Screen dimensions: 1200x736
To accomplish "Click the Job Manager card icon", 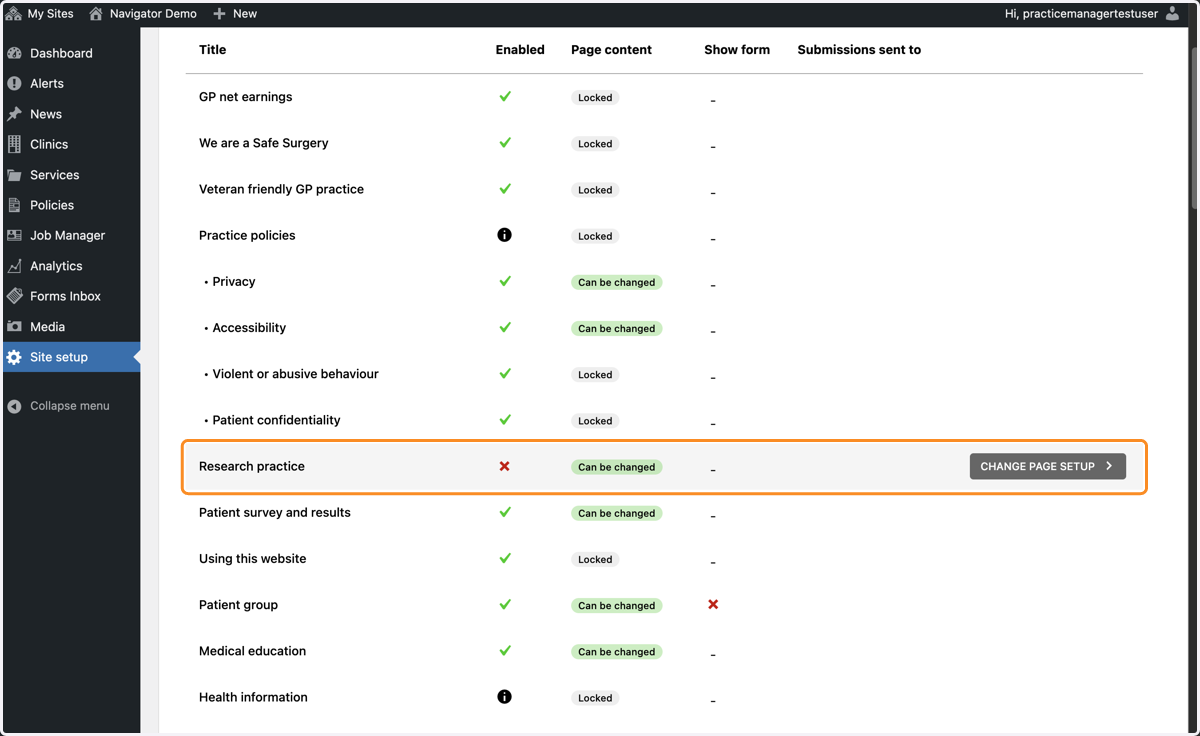I will [x=14, y=235].
